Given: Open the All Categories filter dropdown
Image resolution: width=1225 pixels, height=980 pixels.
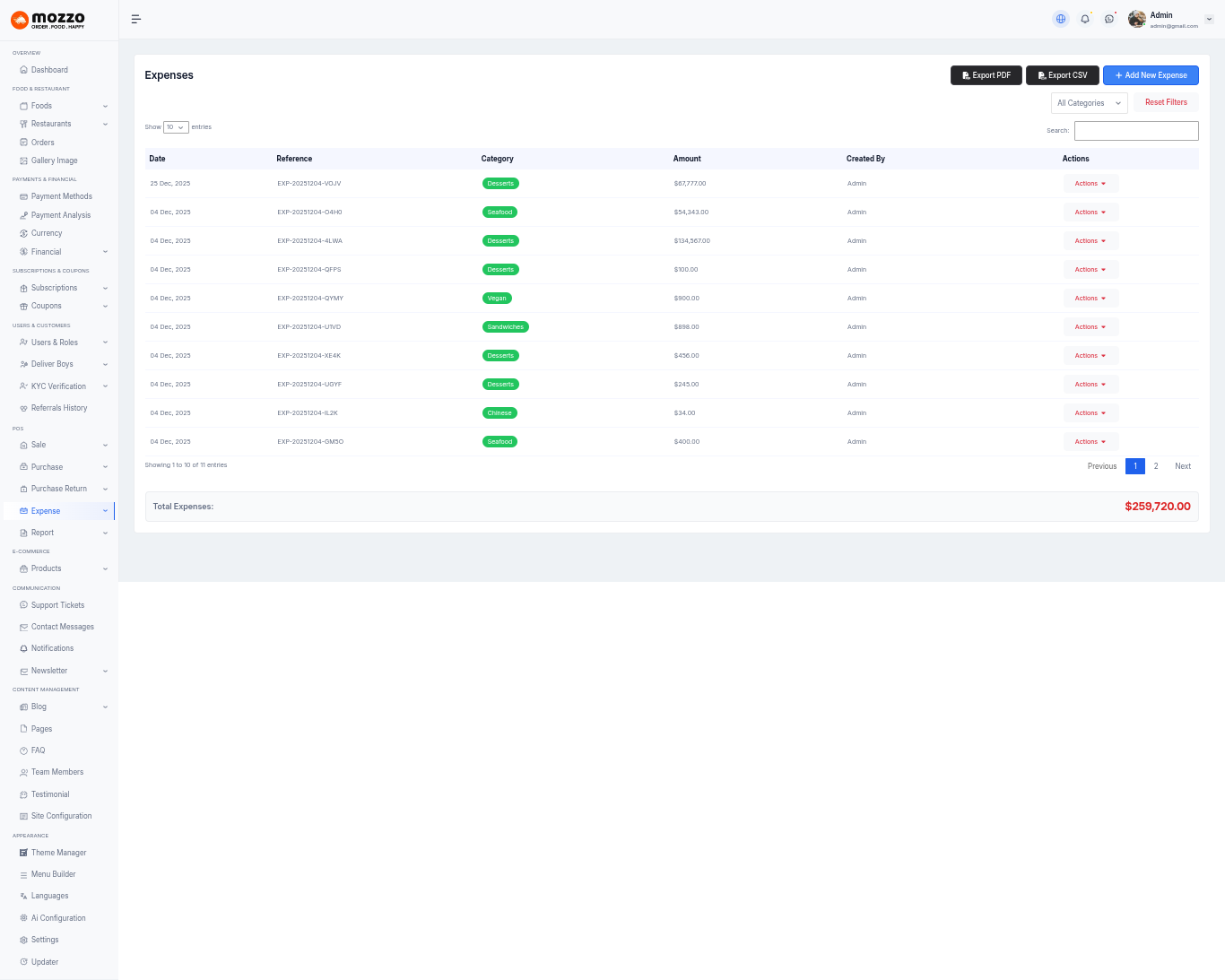Looking at the screenshot, I should pos(1089,103).
